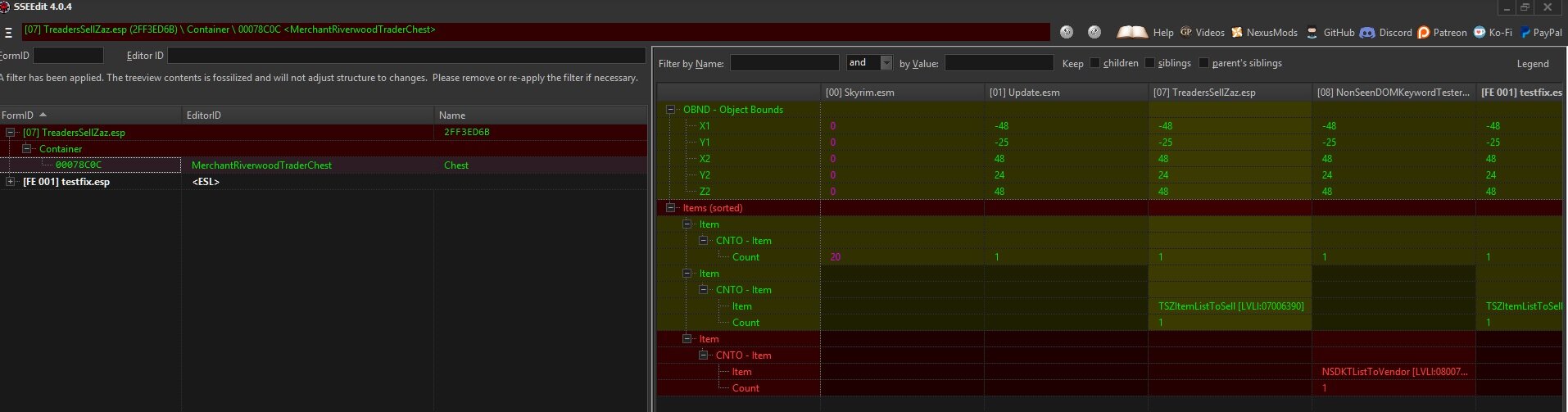Expand the [FE 001] testfix.esp node
The image size is (1568, 412).
point(11,181)
